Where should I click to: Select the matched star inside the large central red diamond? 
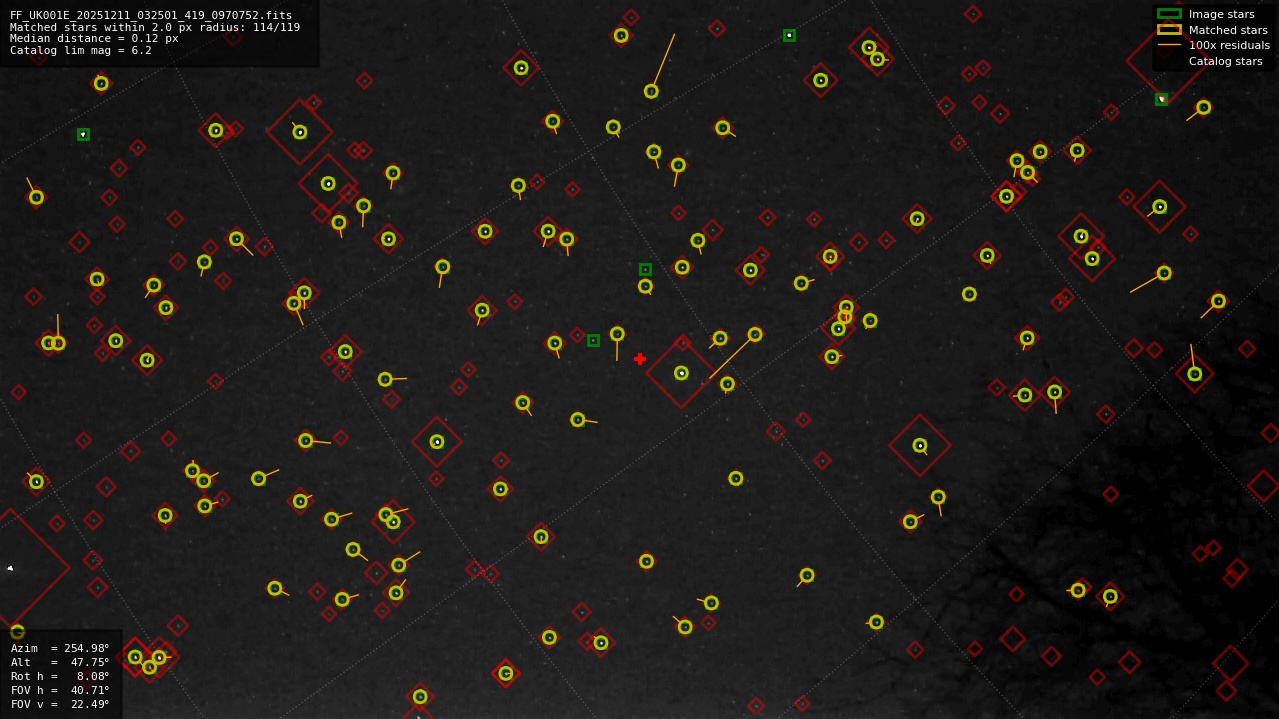(681, 373)
